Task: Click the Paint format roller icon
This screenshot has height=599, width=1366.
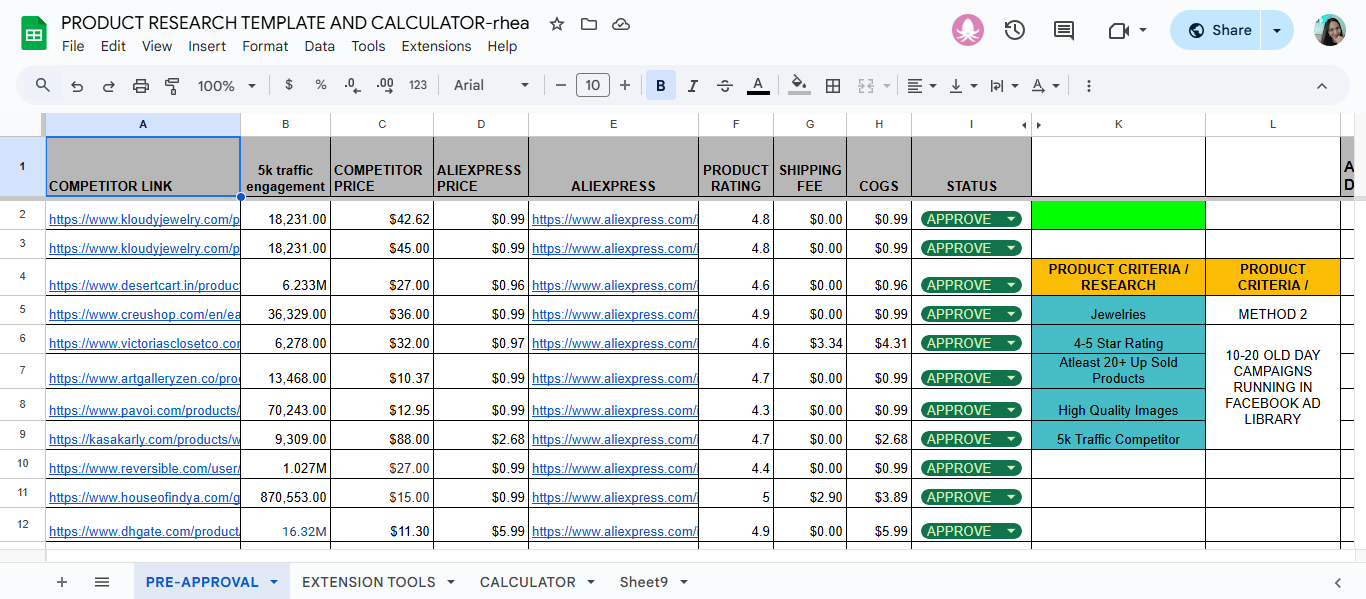Action: (x=172, y=86)
